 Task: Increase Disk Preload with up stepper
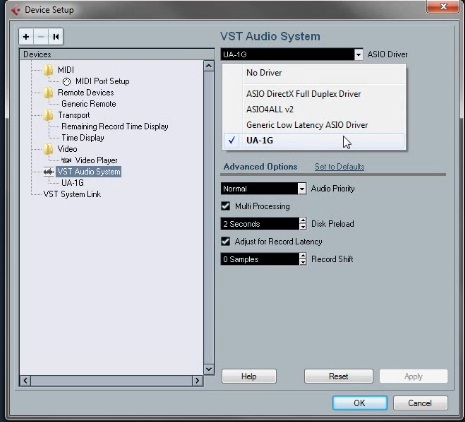(303, 221)
